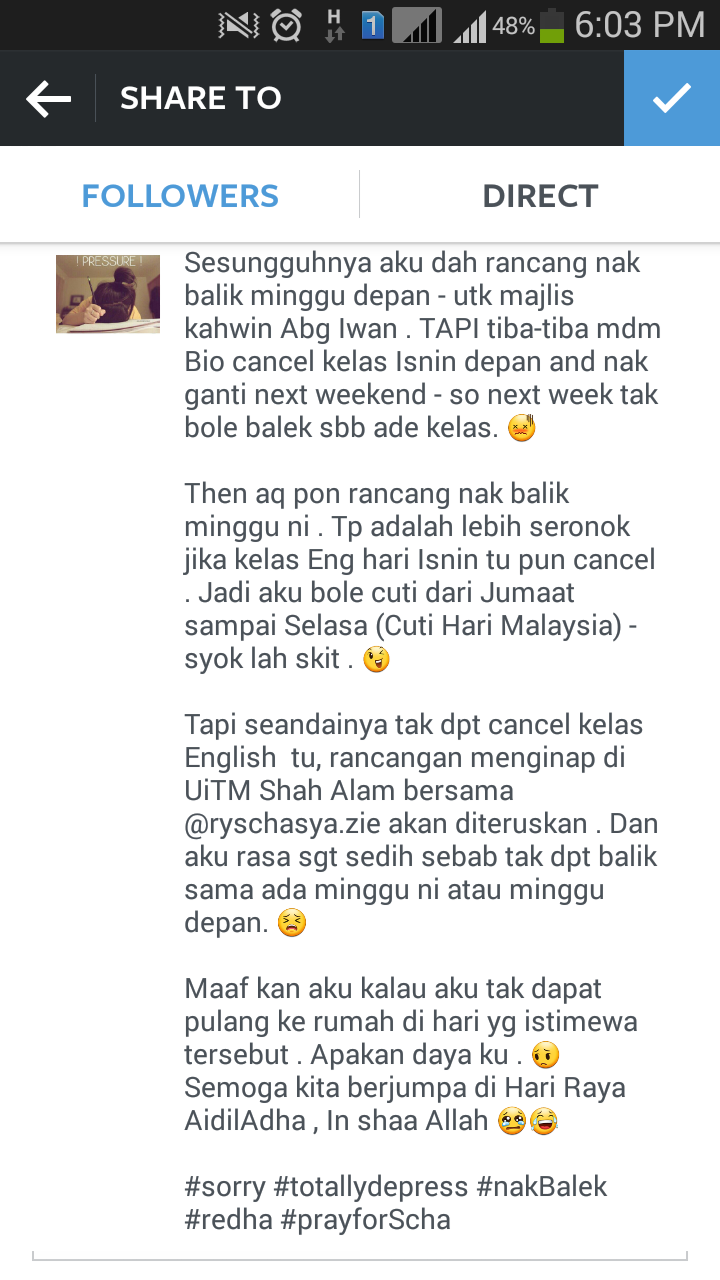This screenshot has height=1280, width=720.
Task: Tap the SIM 1 indicator icon
Action: tap(373, 26)
